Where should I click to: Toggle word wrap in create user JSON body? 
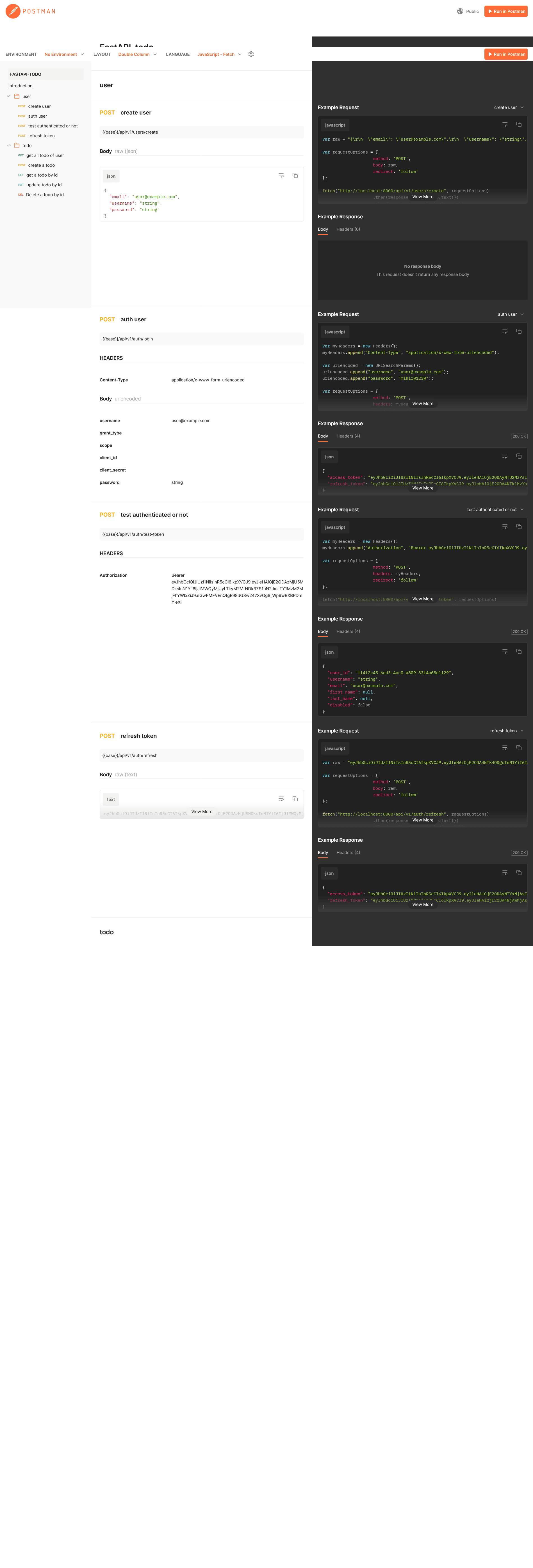click(x=281, y=175)
